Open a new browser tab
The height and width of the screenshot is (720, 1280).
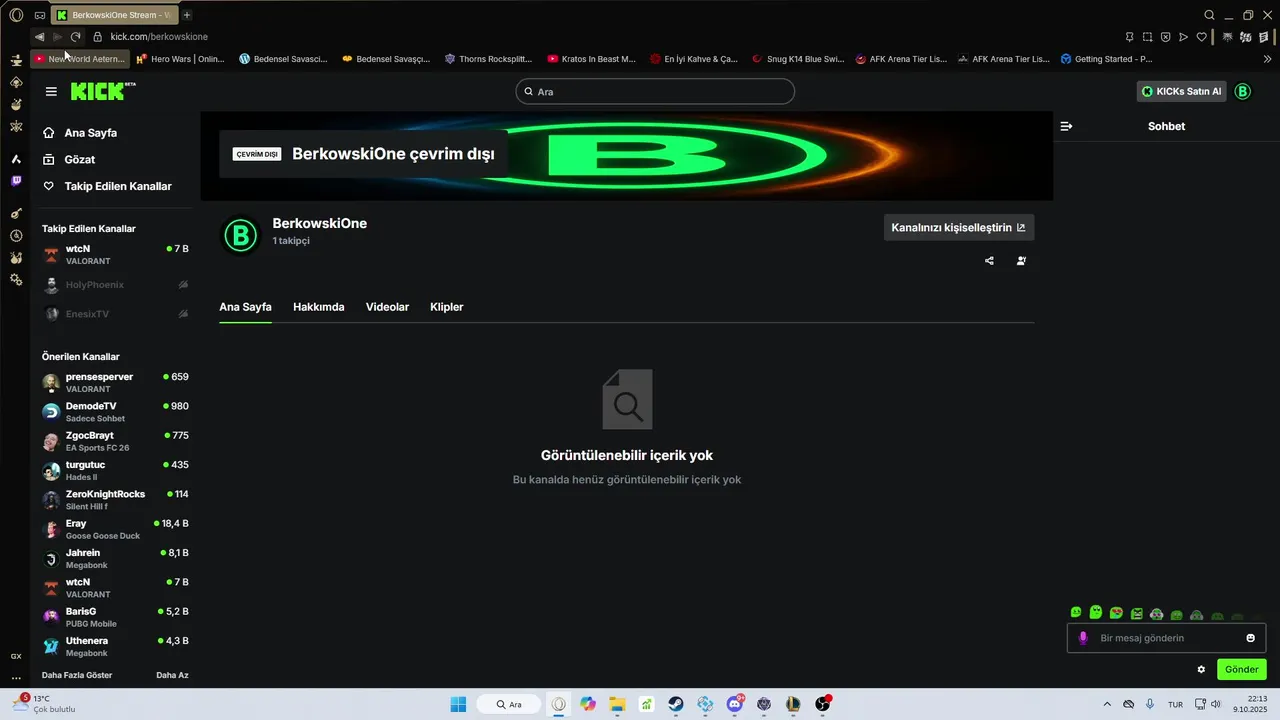pyautogui.click(x=187, y=15)
